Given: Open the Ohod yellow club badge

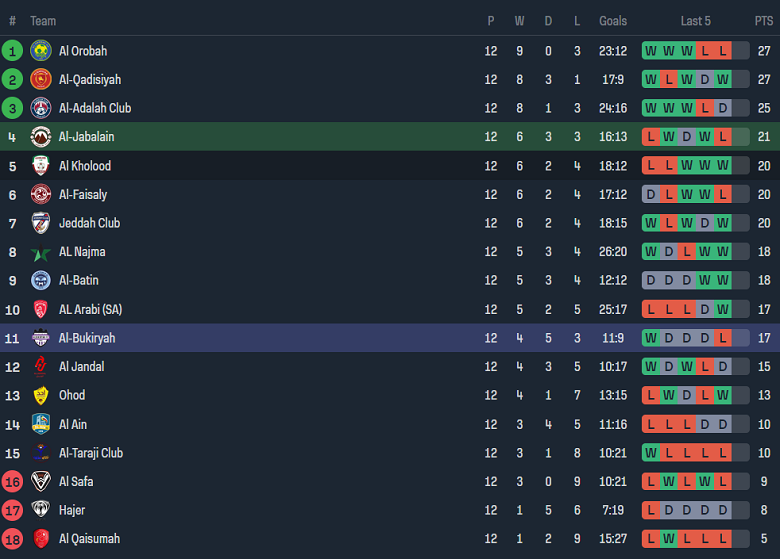Looking at the screenshot, I should tap(41, 396).
